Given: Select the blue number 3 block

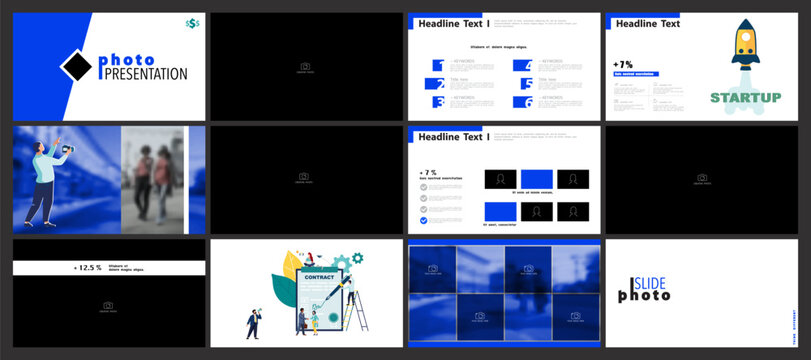Looking at the screenshot, I should tap(439, 102).
